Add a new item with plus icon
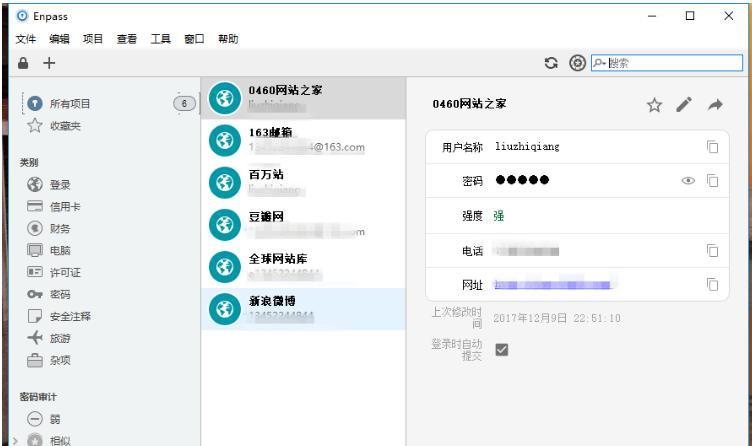 [49, 63]
